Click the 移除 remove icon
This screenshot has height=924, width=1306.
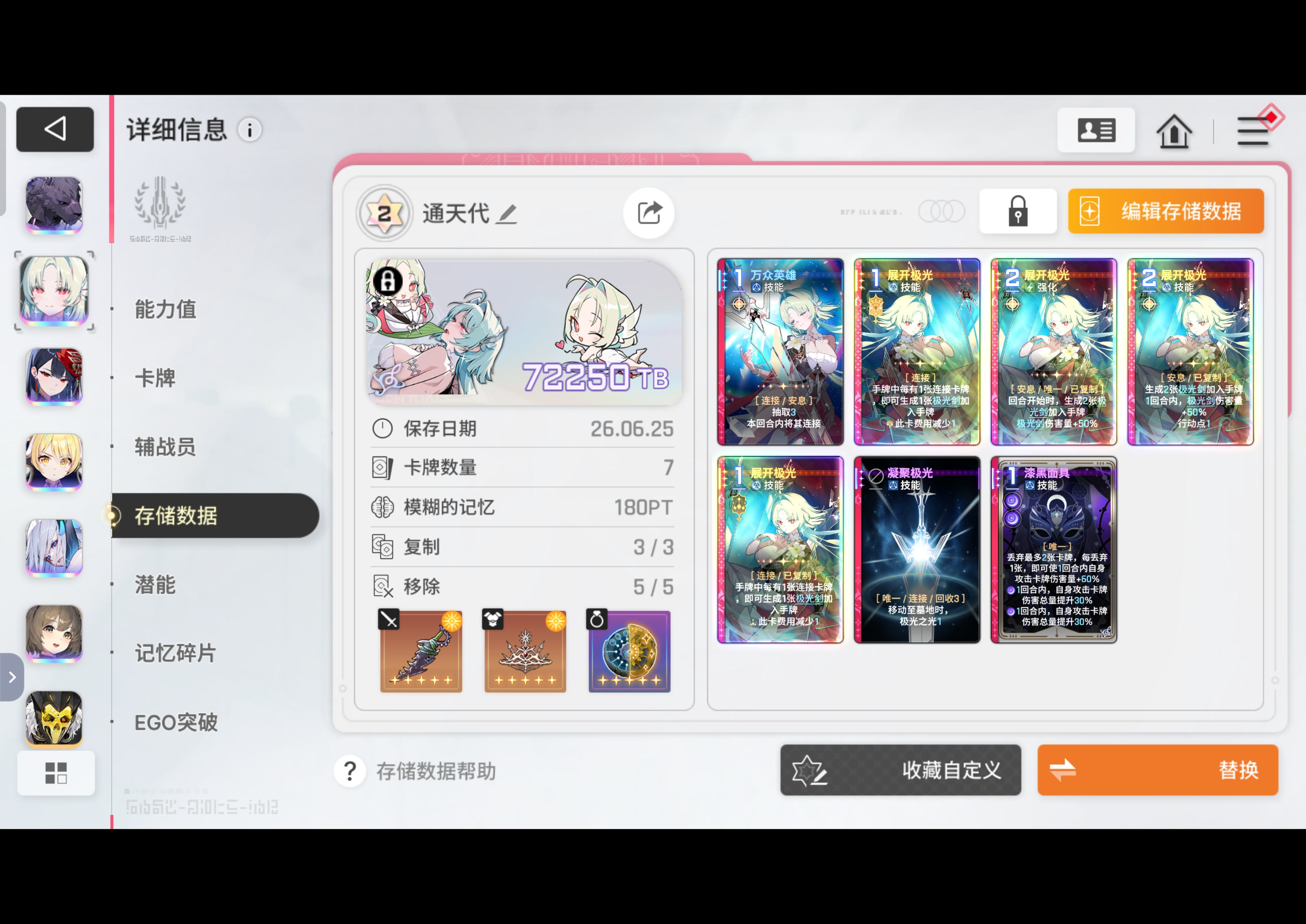[382, 587]
